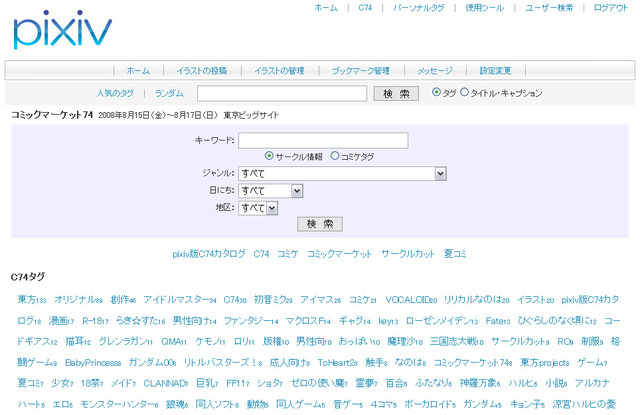The height and width of the screenshot is (415, 640).
Task: Click C74 link below search form
Action: click(261, 254)
